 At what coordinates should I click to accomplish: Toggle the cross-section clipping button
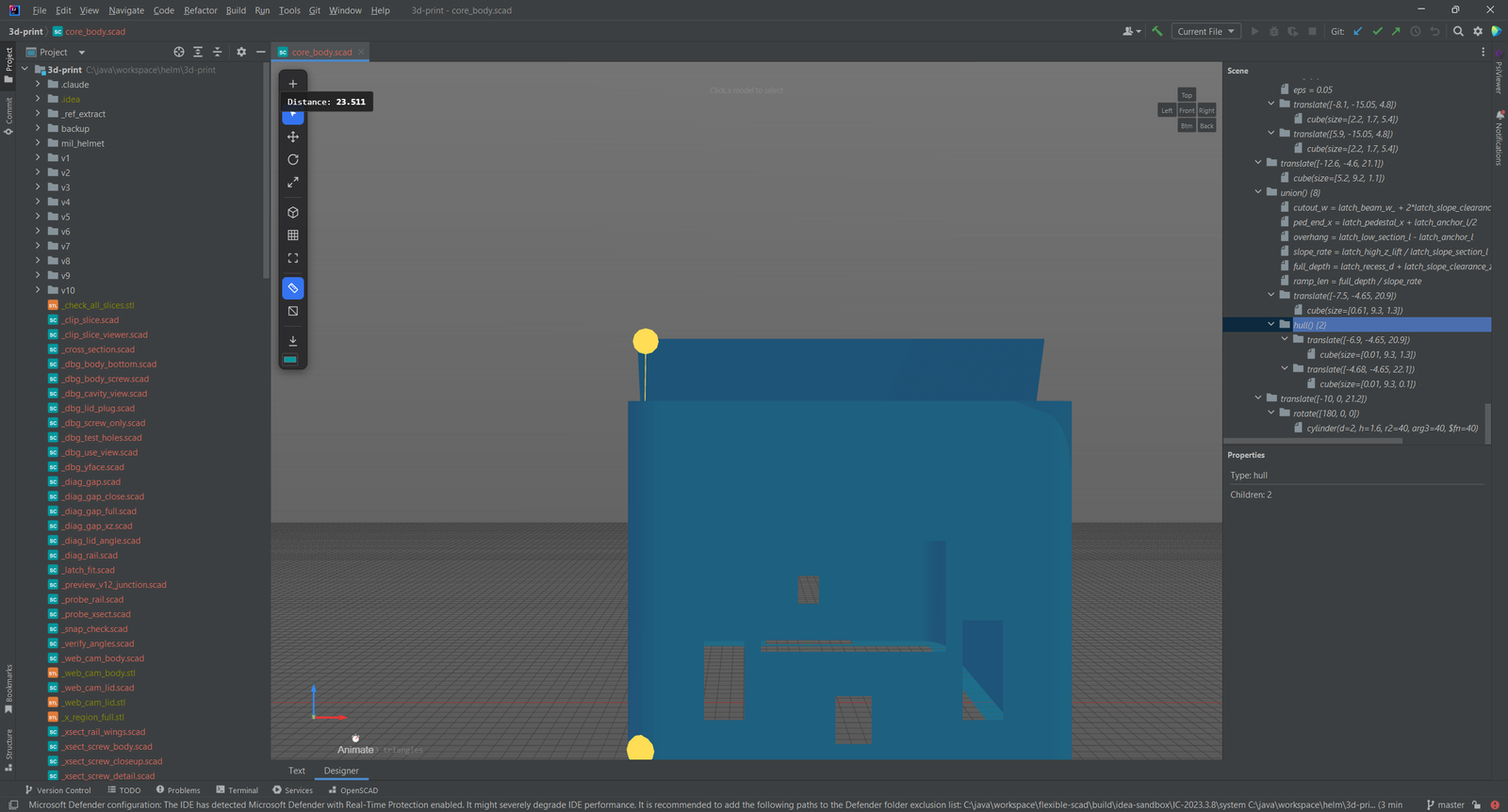pos(293,311)
